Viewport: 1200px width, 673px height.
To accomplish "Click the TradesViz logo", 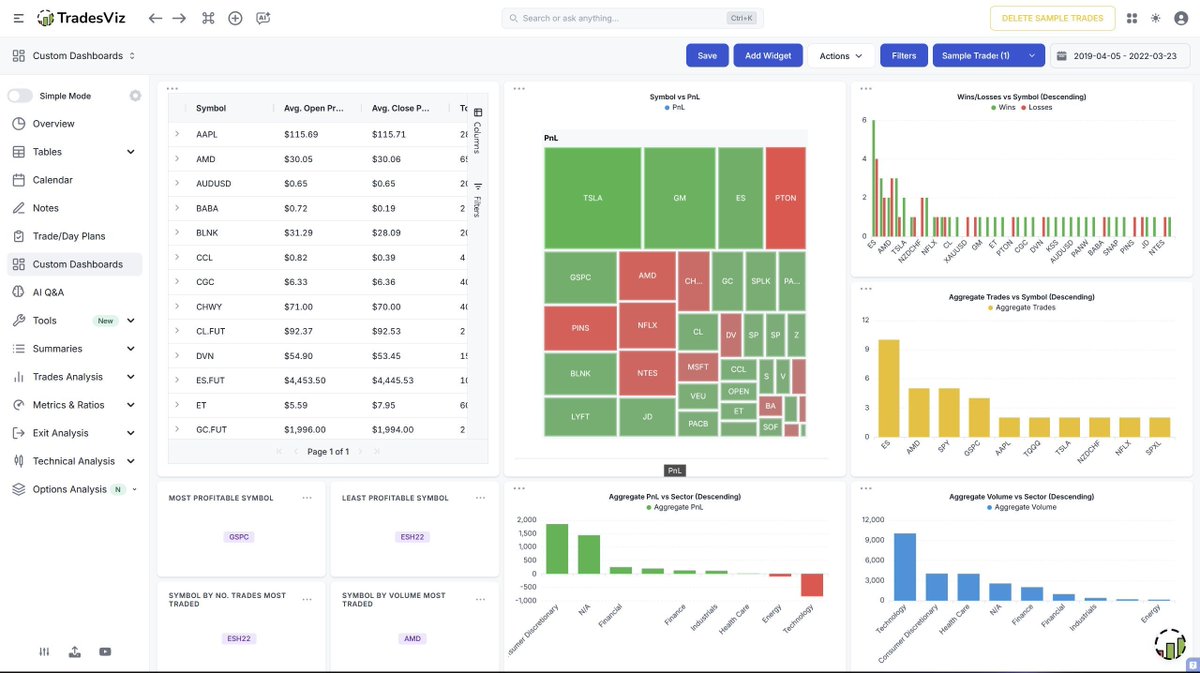I will pos(83,18).
